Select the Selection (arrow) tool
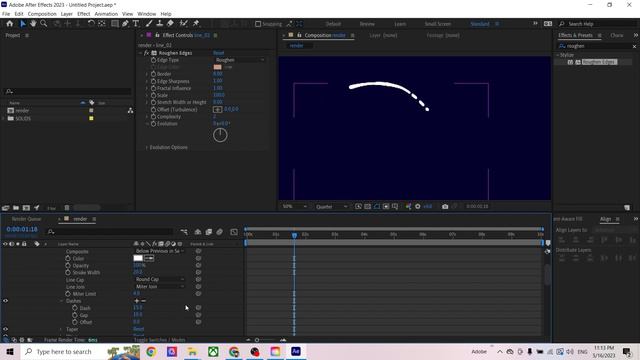This screenshot has width=640, height=360. 23,24
